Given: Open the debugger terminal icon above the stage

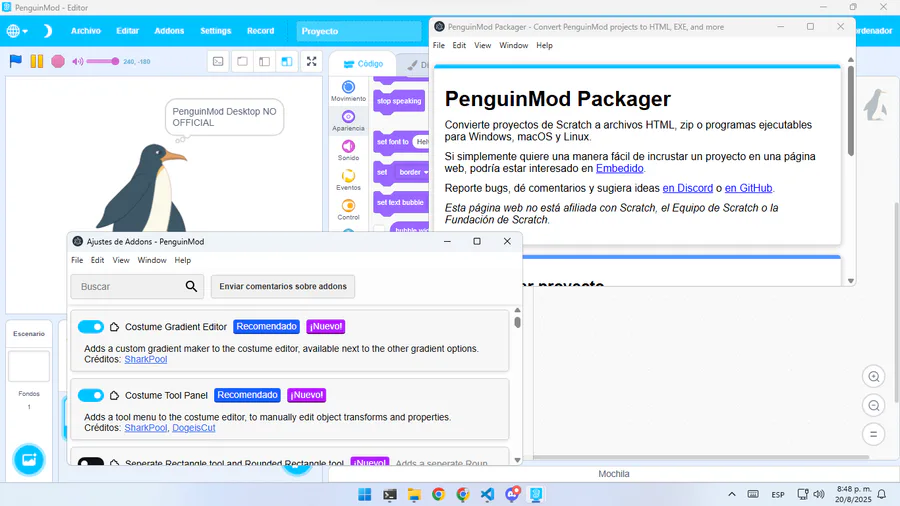Looking at the screenshot, I should (218, 61).
